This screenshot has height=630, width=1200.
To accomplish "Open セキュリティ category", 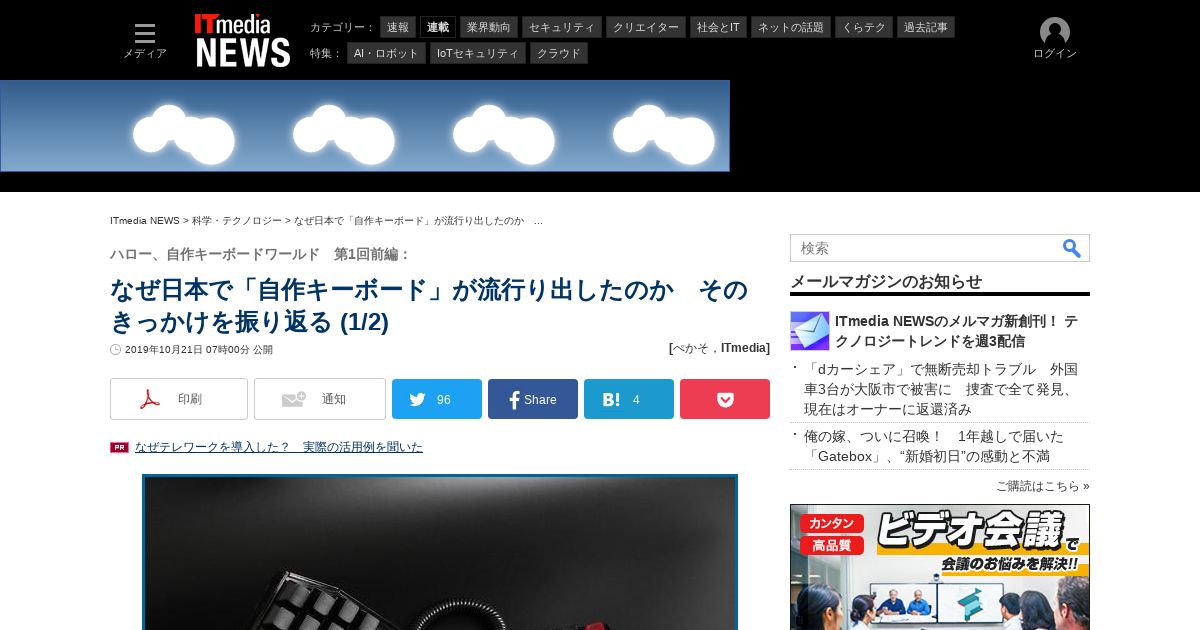I will (562, 27).
